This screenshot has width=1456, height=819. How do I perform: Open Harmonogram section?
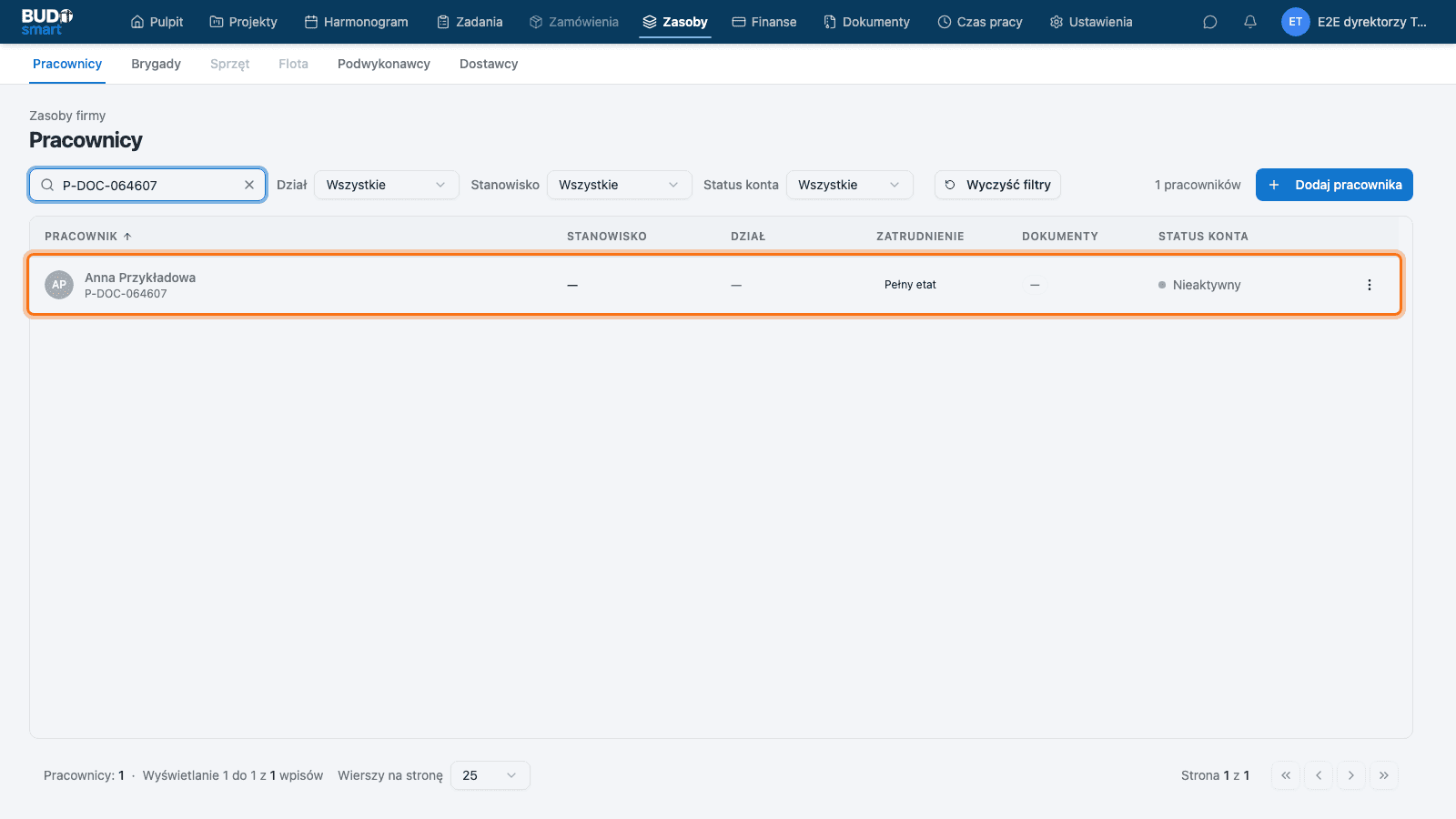(x=357, y=22)
